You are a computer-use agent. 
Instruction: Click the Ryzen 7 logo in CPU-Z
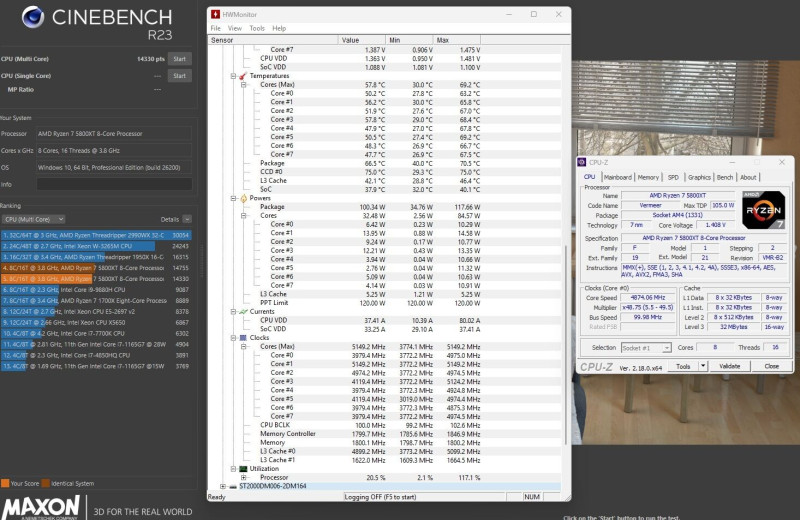763,210
